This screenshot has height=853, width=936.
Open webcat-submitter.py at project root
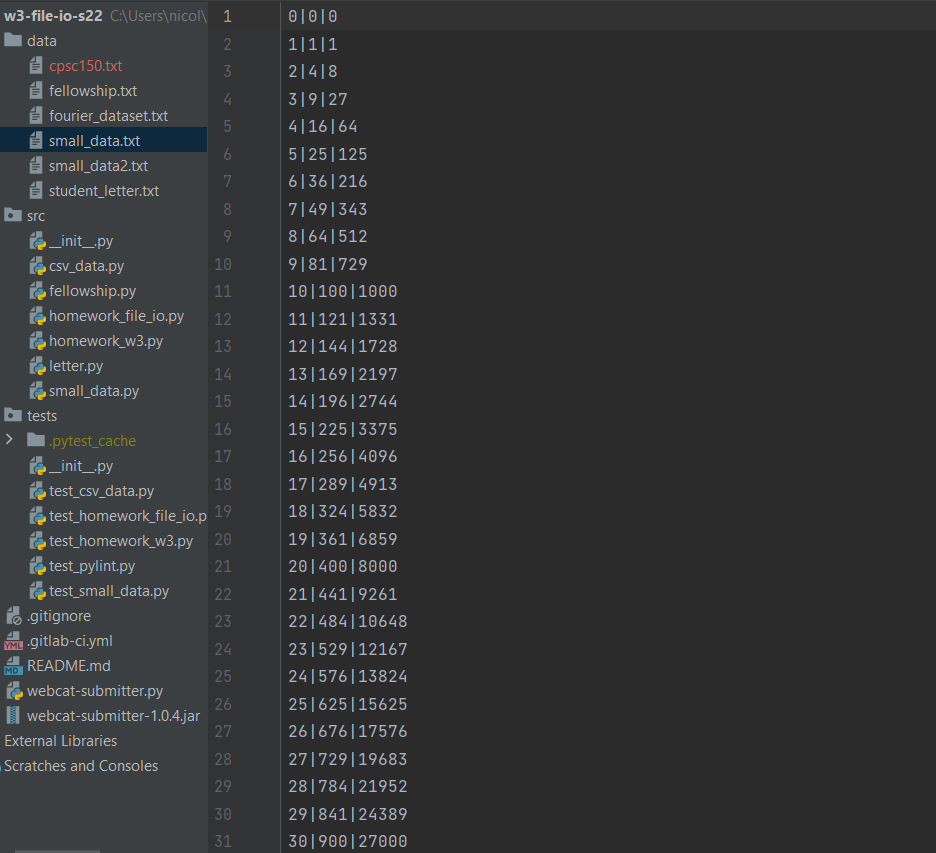tap(89, 690)
